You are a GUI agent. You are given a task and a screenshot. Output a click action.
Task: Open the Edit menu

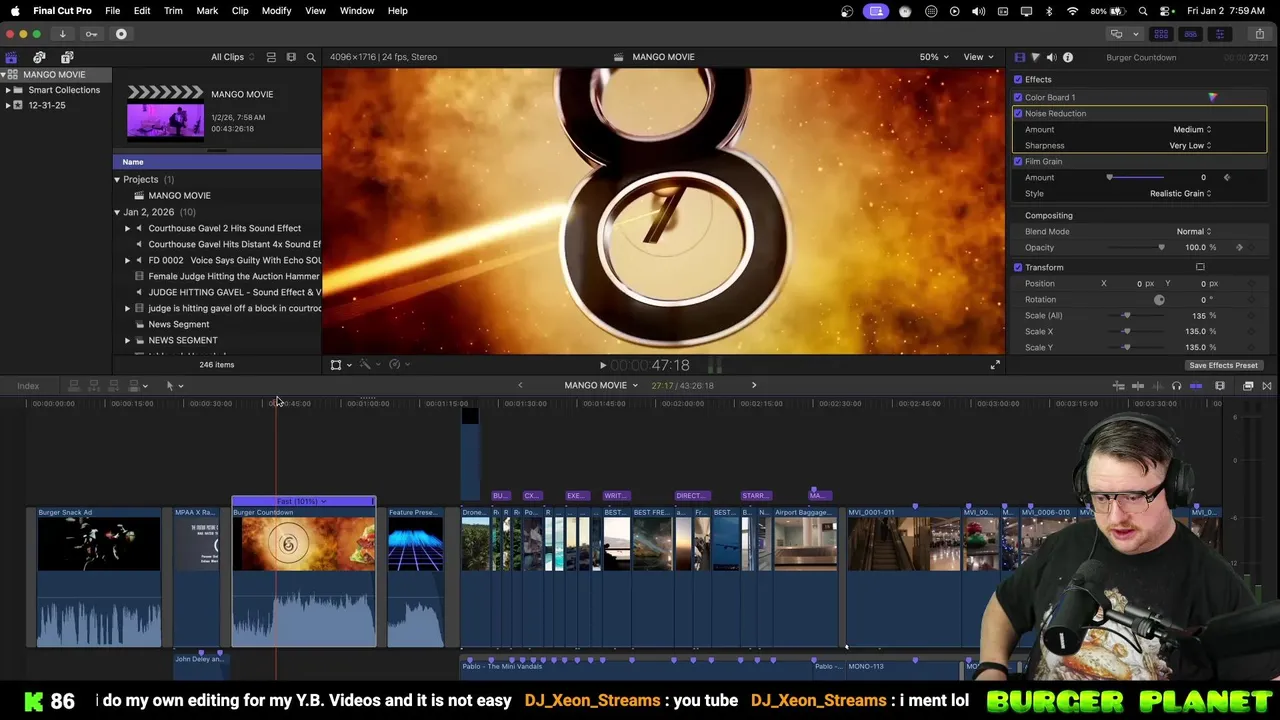click(142, 11)
